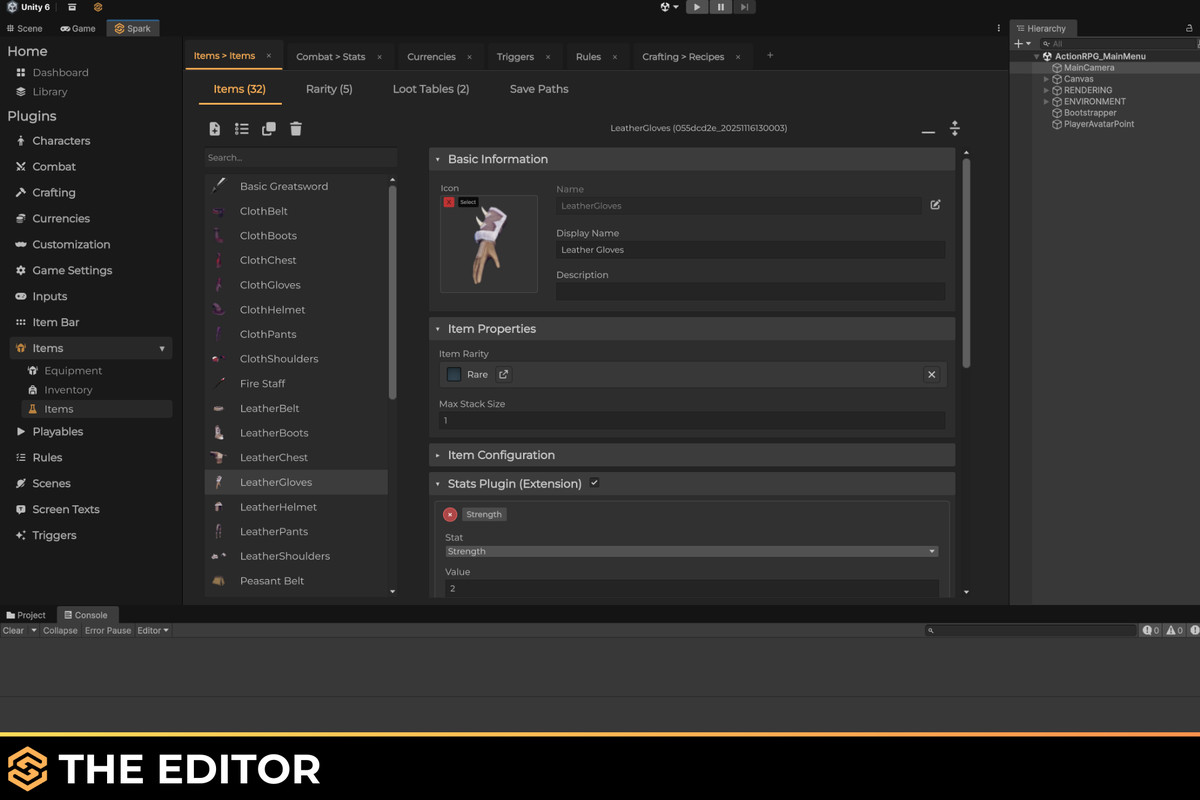Create a new item via the add-file icon
The width and height of the screenshot is (1200, 800).
coord(214,128)
